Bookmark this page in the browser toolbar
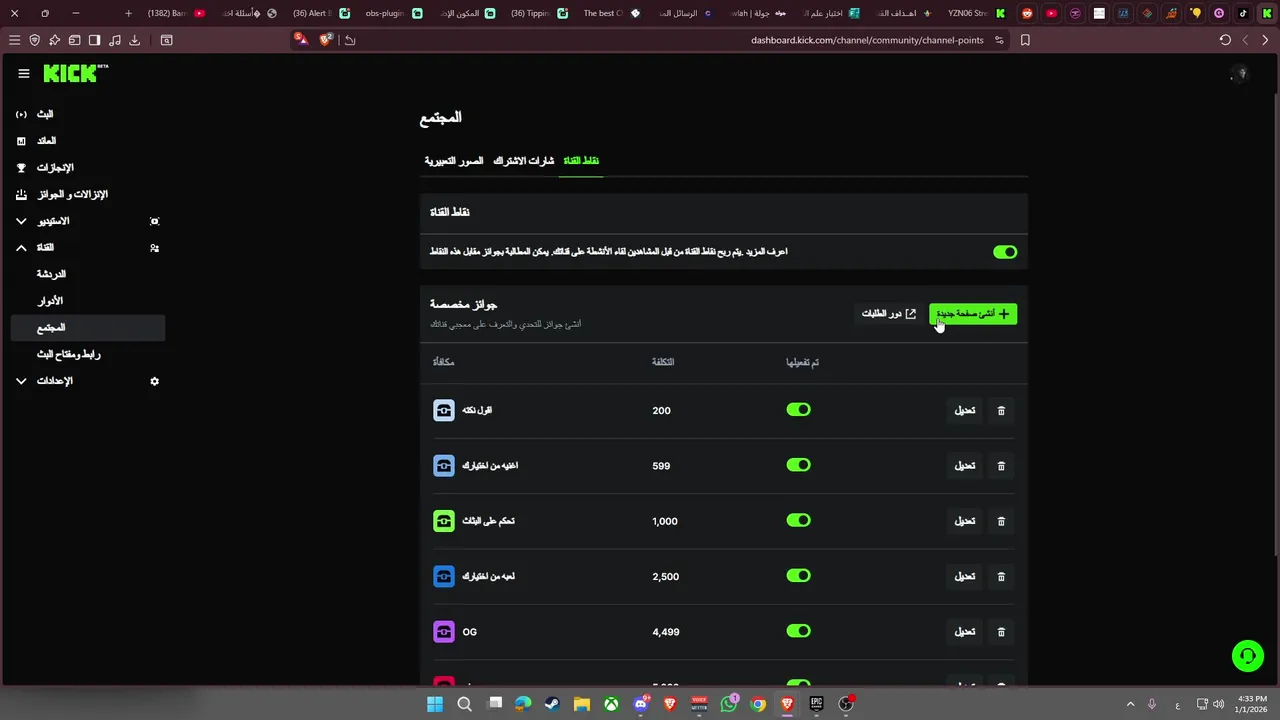 point(1025,40)
